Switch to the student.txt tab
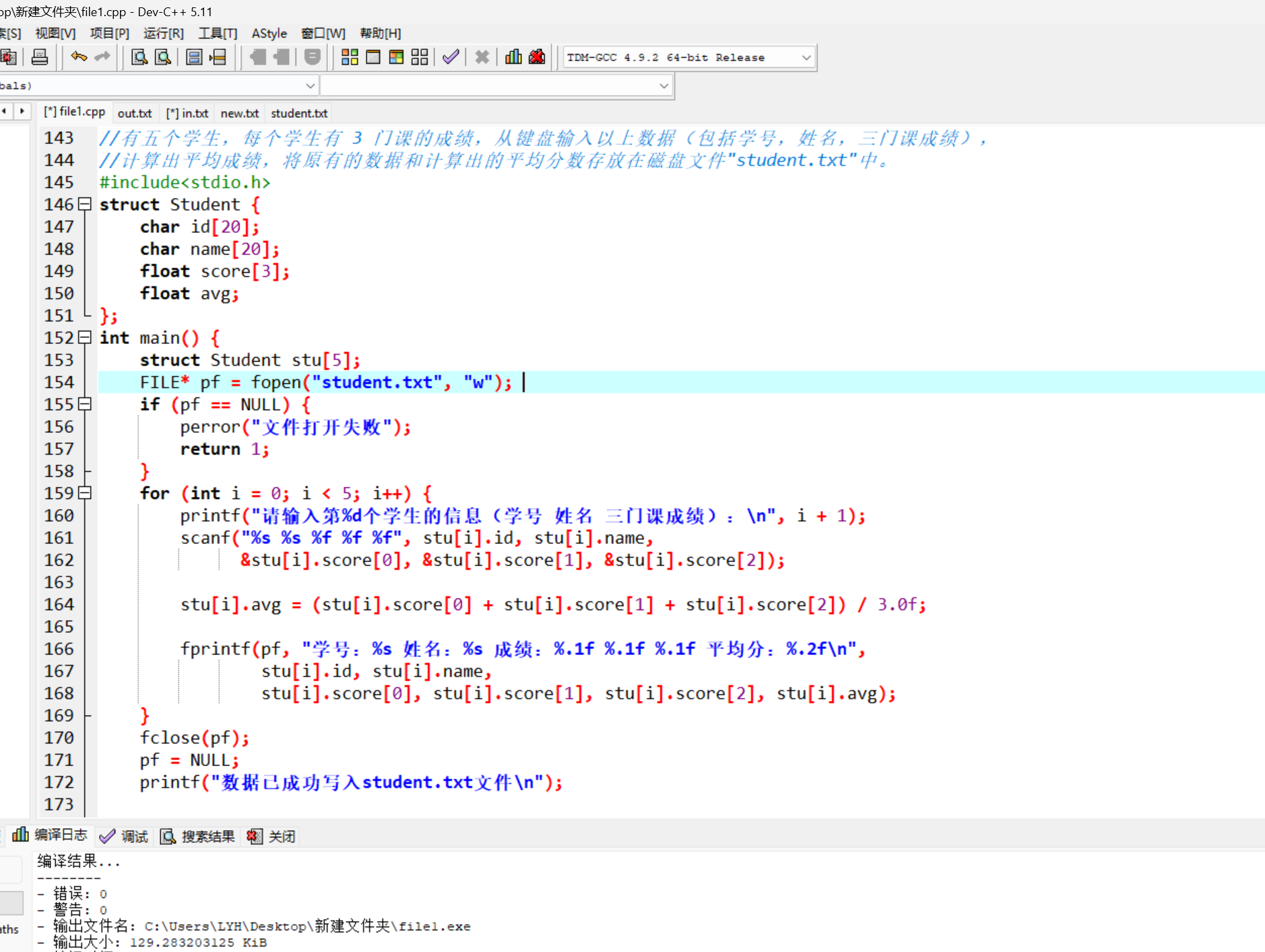 point(299,113)
